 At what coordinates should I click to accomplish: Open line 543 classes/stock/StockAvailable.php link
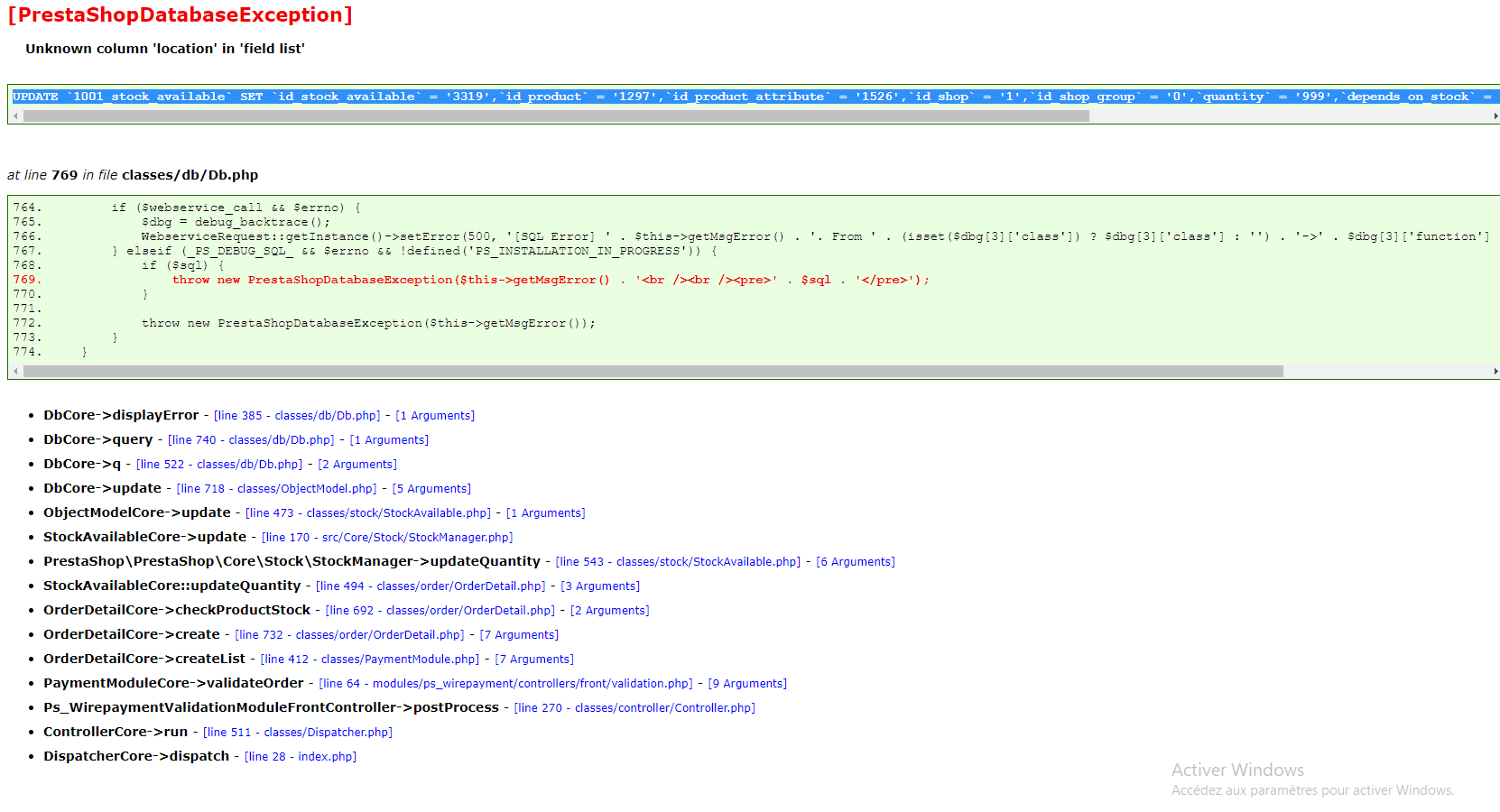click(x=678, y=562)
